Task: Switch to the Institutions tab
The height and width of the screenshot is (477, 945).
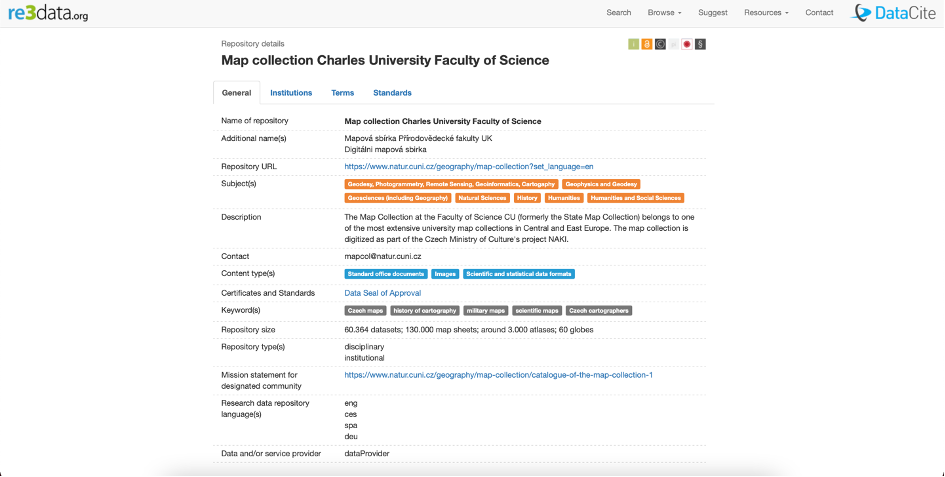Action: (x=291, y=93)
